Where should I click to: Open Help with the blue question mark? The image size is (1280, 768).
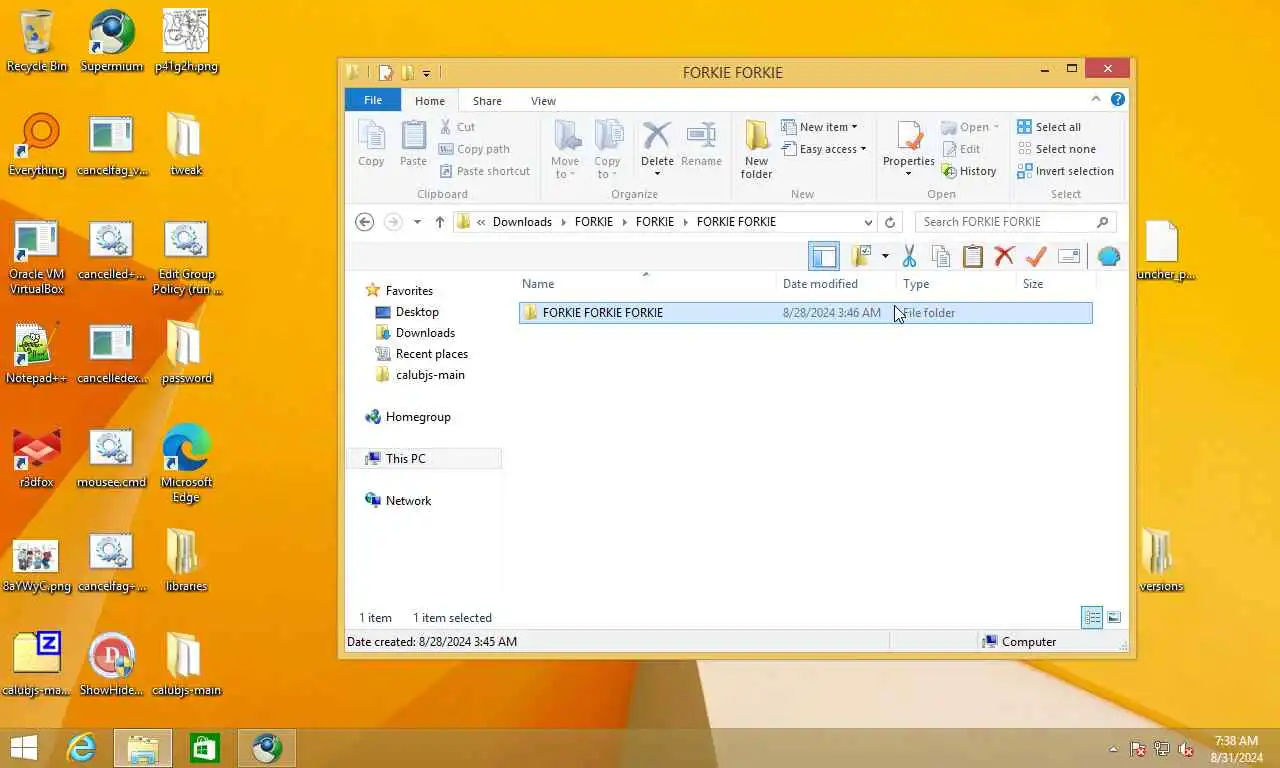coord(1118,99)
